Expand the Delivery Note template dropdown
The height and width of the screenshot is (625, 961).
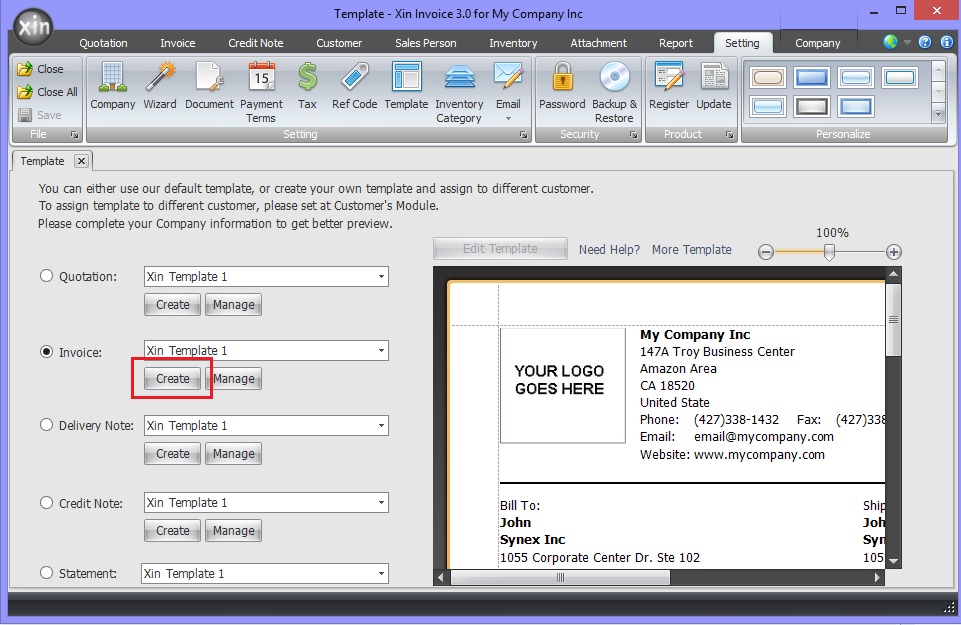(381, 425)
